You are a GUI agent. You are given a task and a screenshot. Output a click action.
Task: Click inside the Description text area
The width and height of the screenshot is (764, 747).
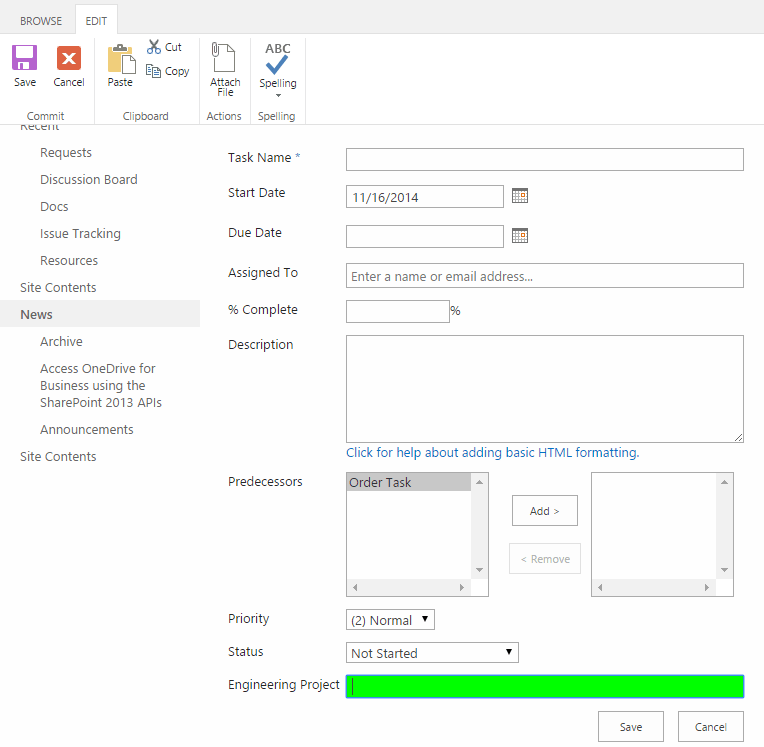point(544,389)
